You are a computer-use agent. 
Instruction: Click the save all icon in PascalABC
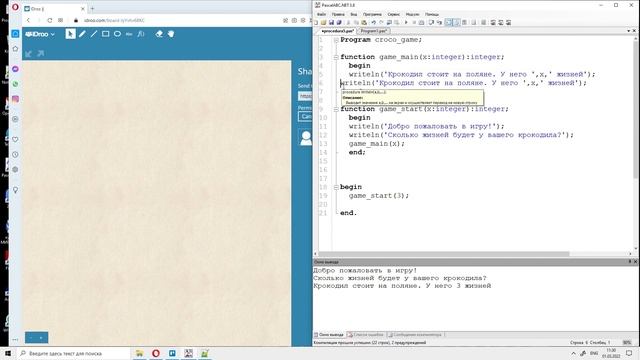339,22
